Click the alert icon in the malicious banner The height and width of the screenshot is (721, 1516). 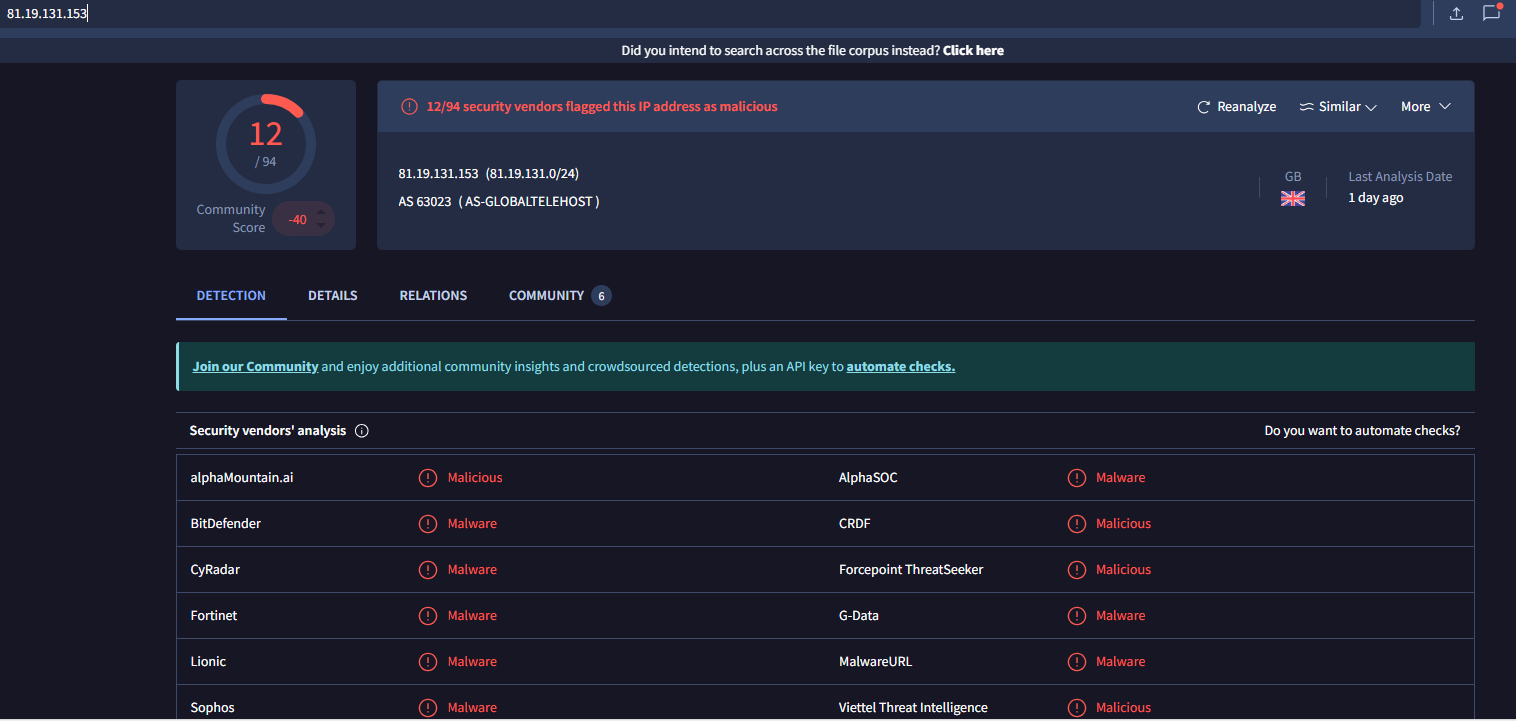click(x=409, y=106)
